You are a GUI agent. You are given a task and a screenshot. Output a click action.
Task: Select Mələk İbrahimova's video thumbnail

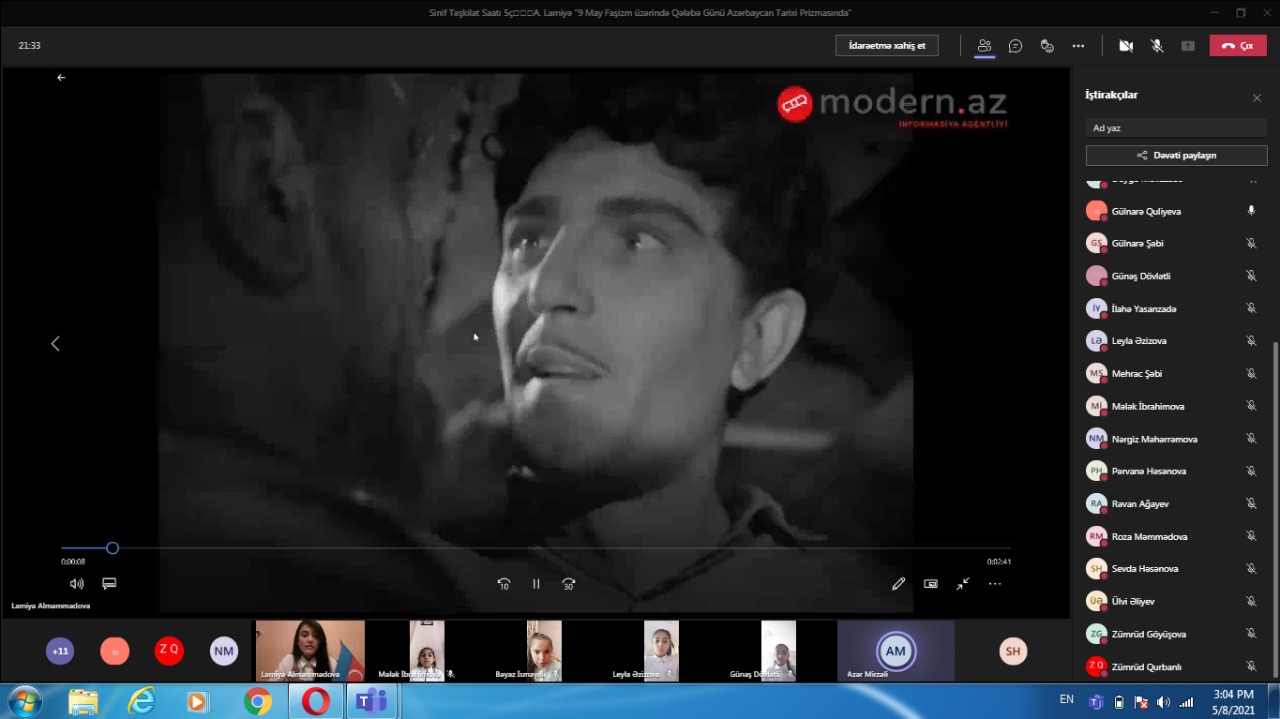(427, 651)
